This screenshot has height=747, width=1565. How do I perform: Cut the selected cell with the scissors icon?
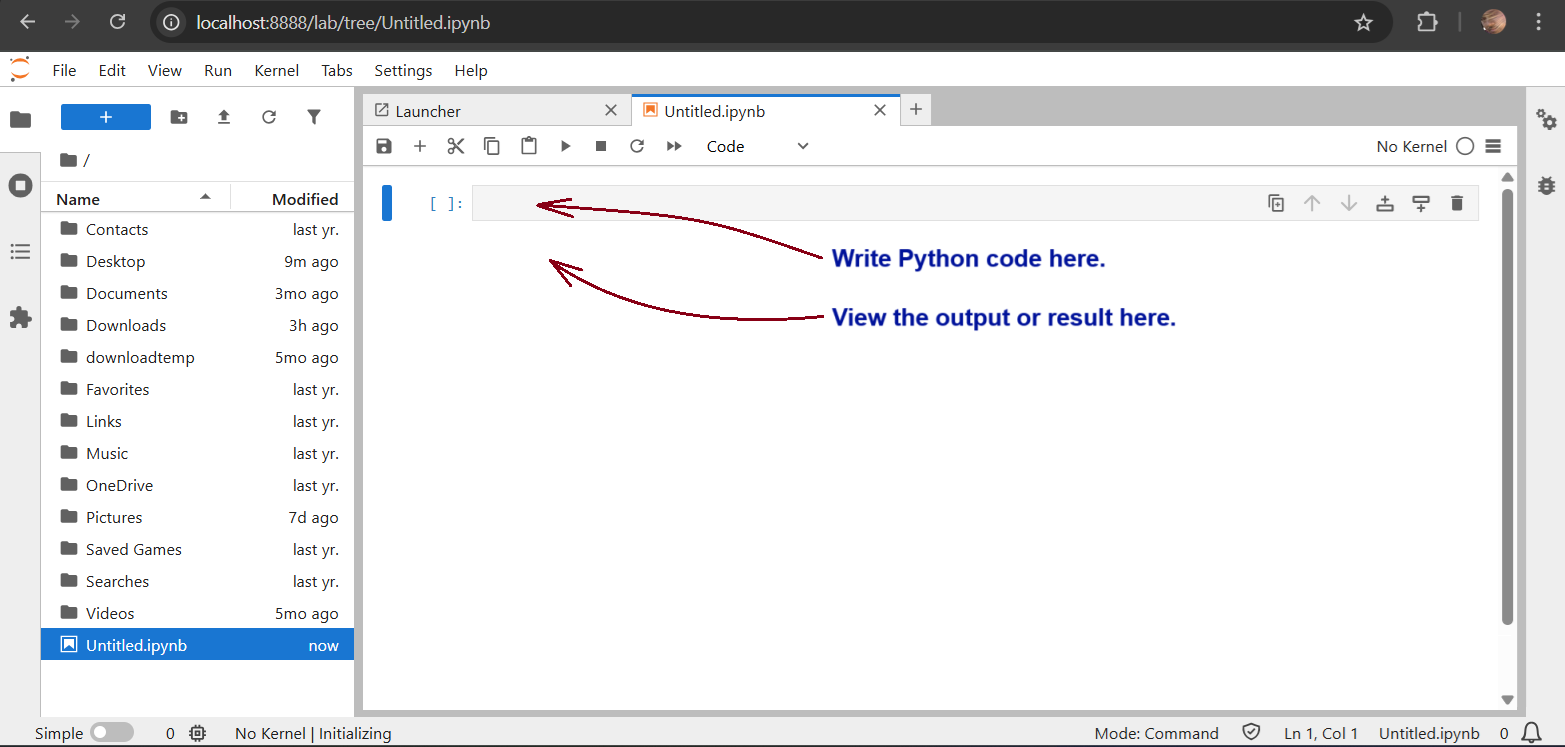pyautogui.click(x=456, y=146)
